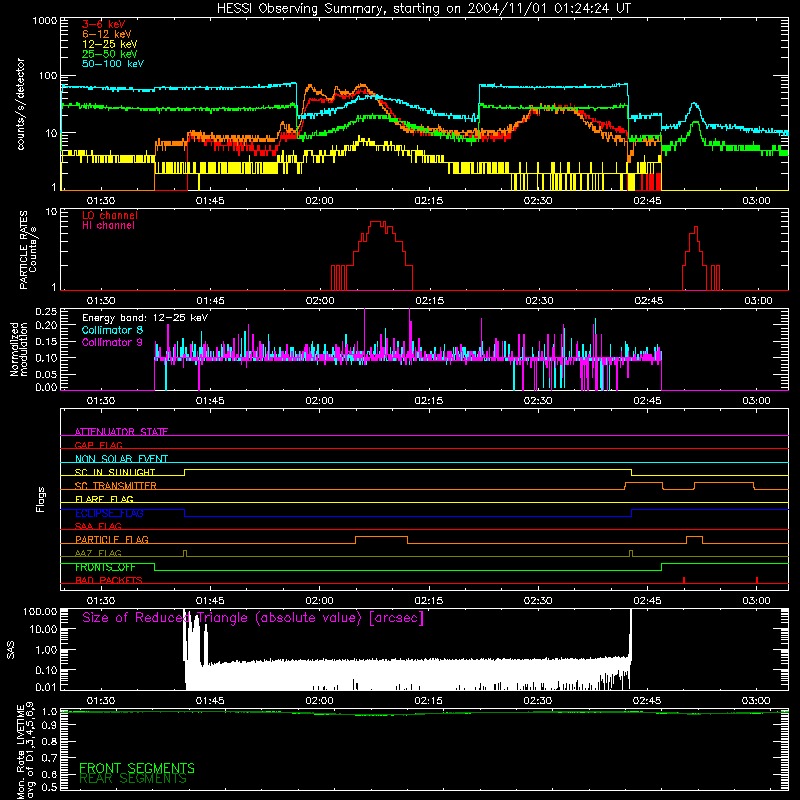This screenshot has height=800, width=800.
Task: Select the Collimator 9 legend entry
Action: 112,342
